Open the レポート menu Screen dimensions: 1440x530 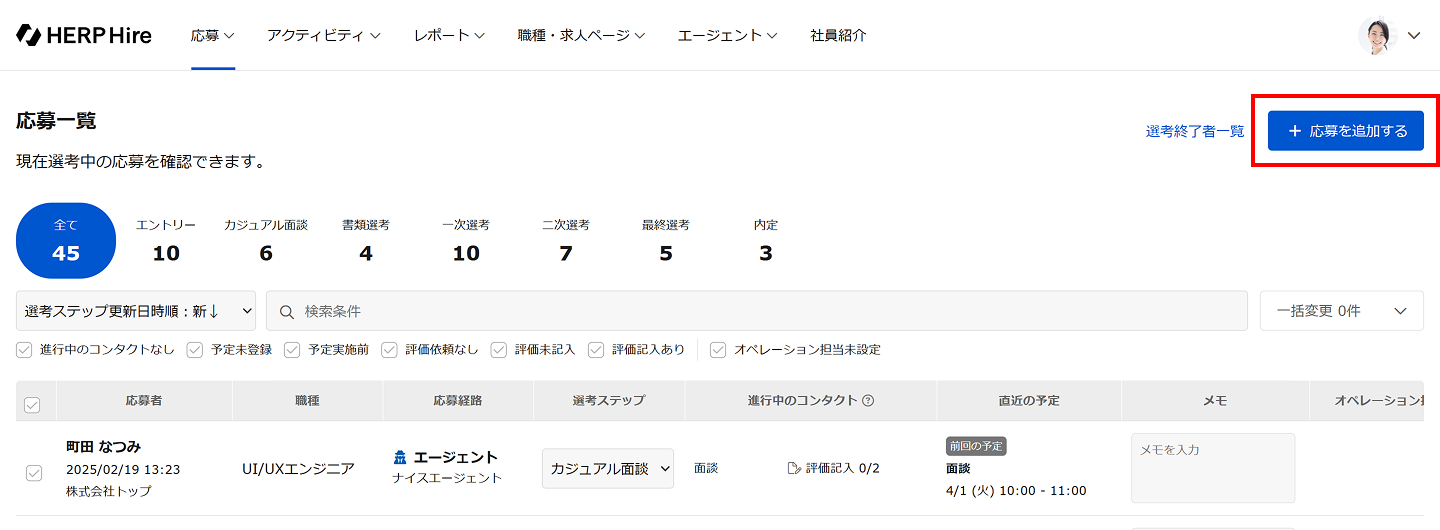point(449,35)
